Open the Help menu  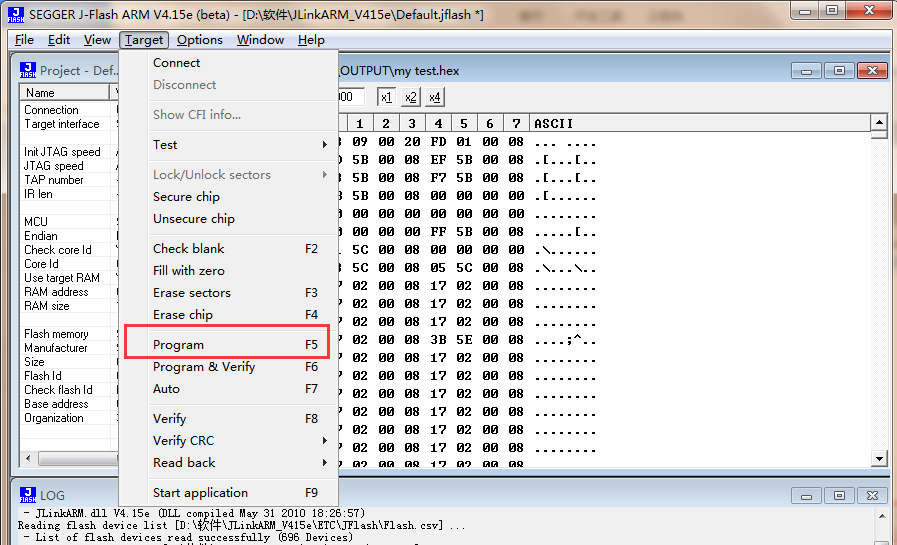[x=311, y=39]
